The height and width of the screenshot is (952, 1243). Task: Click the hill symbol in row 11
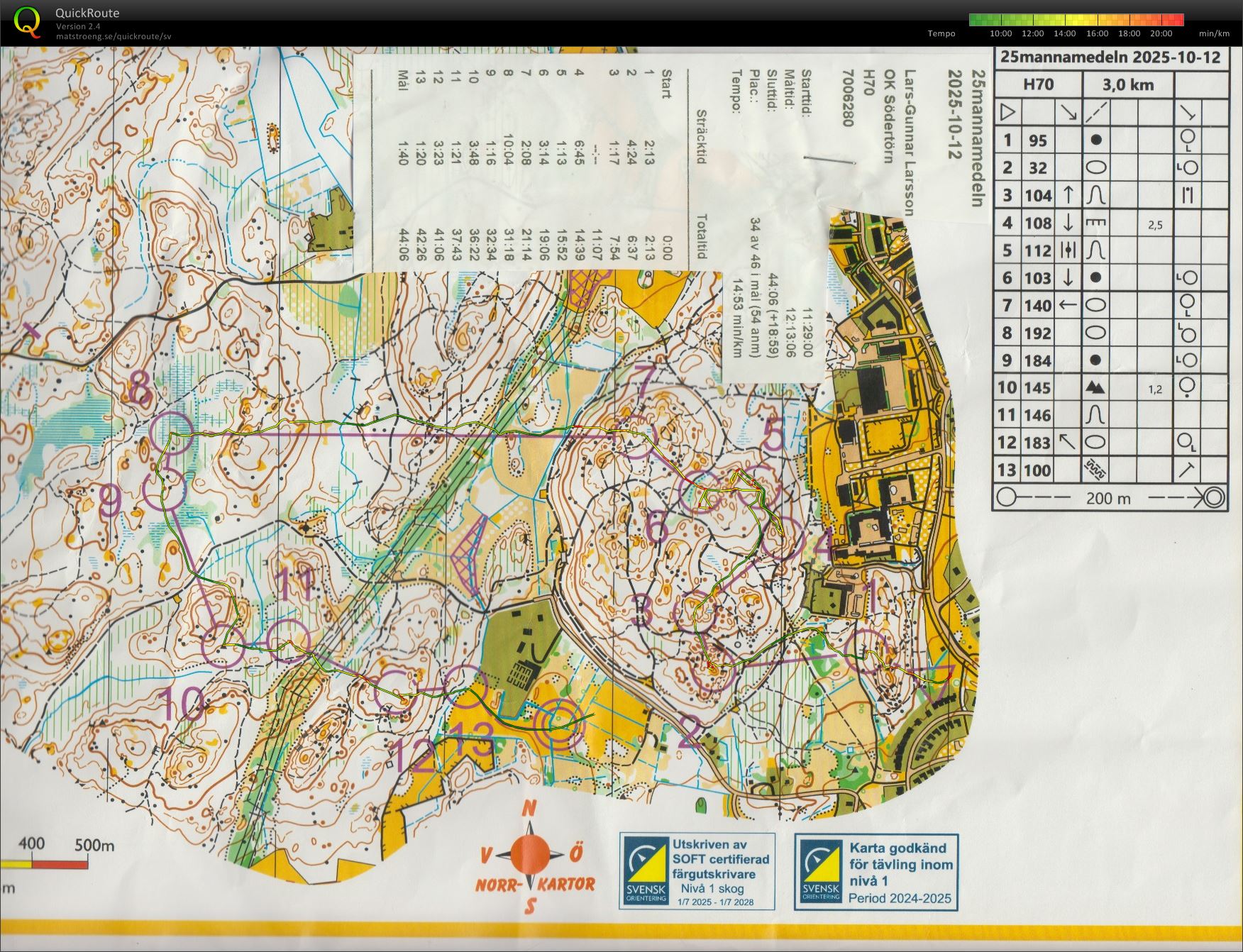pos(1095,414)
